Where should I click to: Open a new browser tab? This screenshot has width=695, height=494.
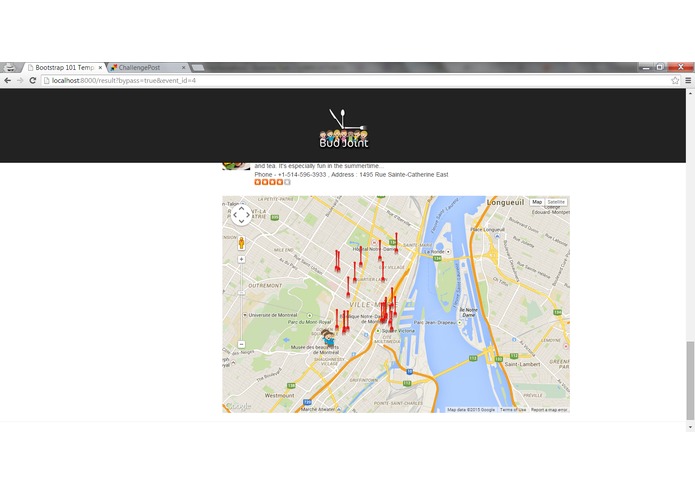[x=198, y=68]
